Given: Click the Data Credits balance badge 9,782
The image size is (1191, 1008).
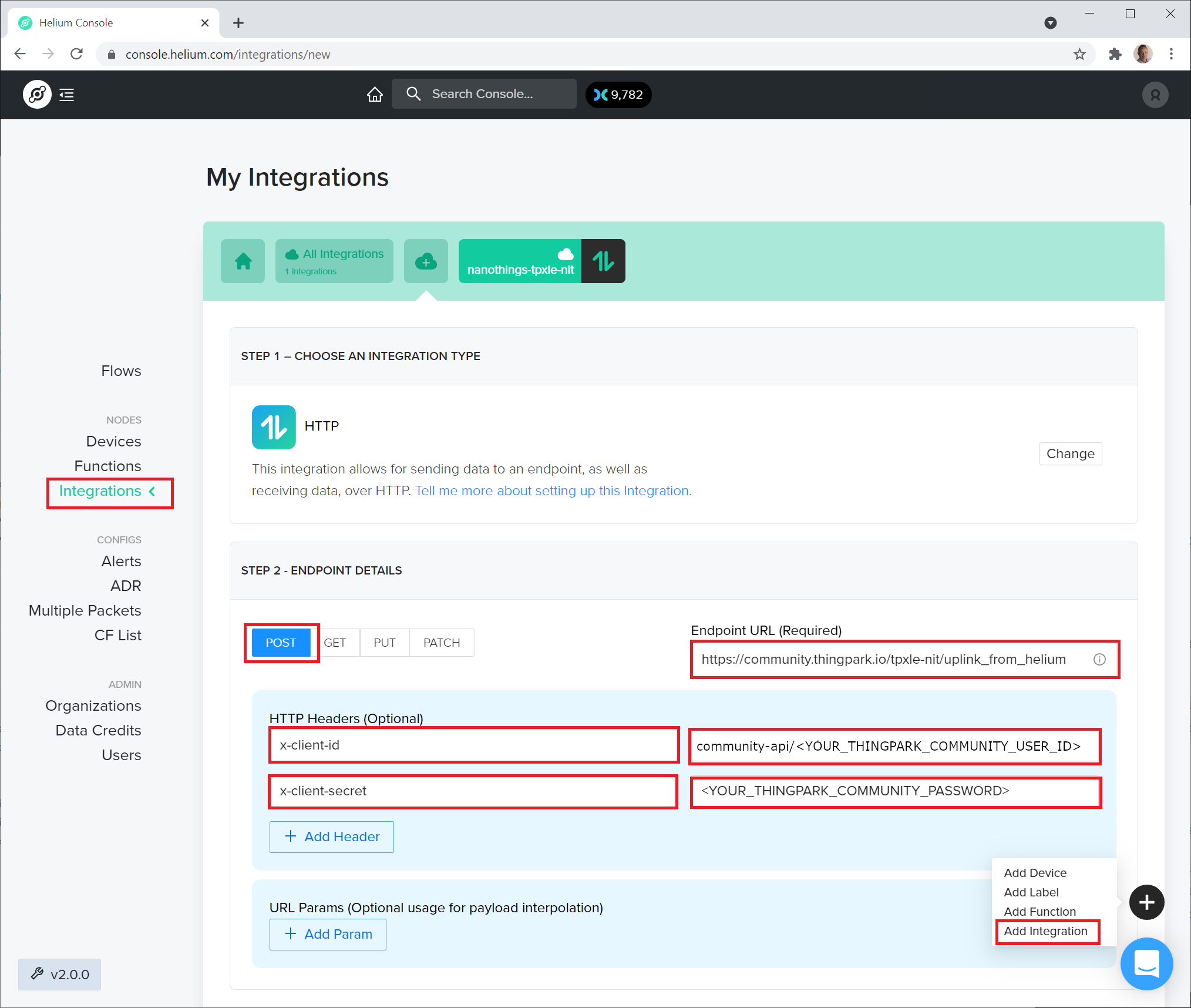Looking at the screenshot, I should 618,95.
